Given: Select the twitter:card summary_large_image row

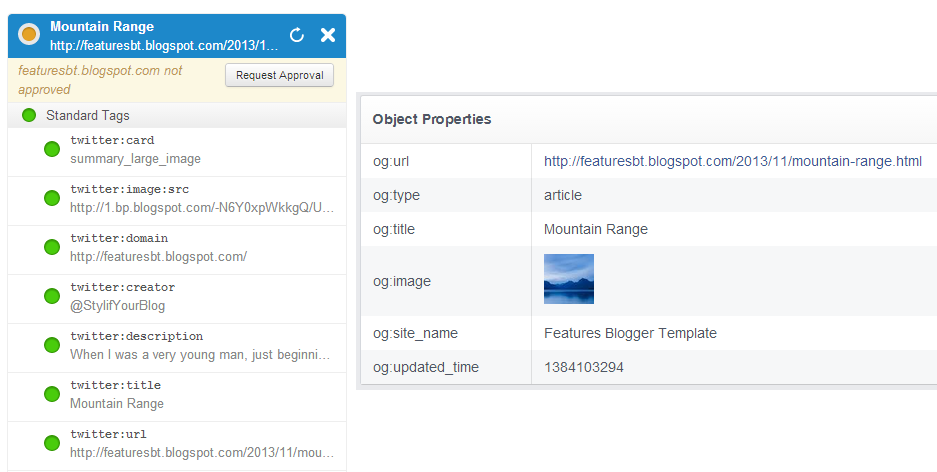Looking at the screenshot, I should pyautogui.click(x=135, y=158).
